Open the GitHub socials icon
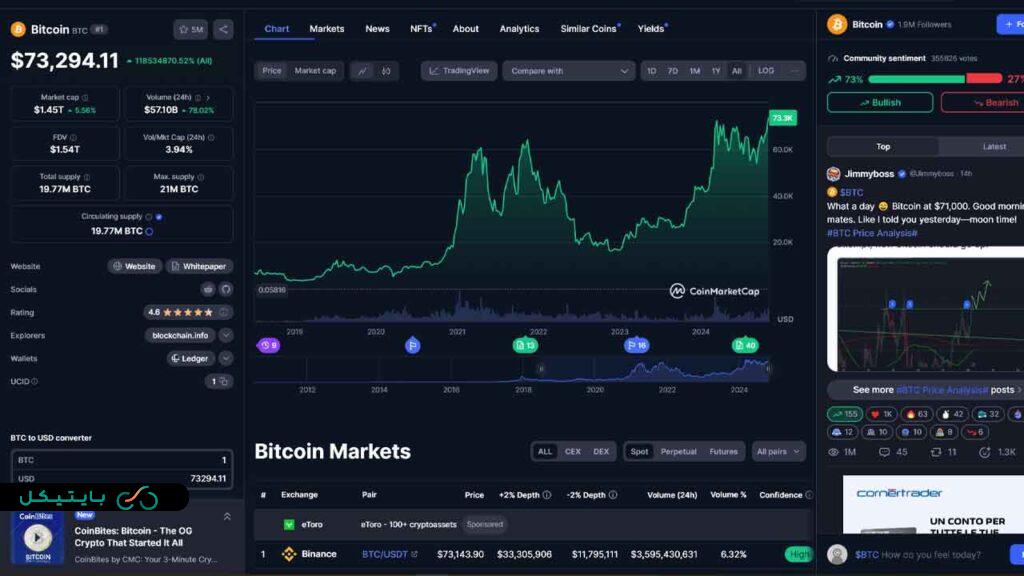1024x576 pixels. [226, 289]
